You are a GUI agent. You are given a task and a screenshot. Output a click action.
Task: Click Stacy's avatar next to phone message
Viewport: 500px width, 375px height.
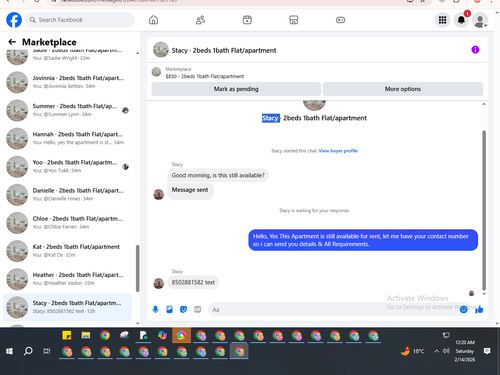coord(159,283)
